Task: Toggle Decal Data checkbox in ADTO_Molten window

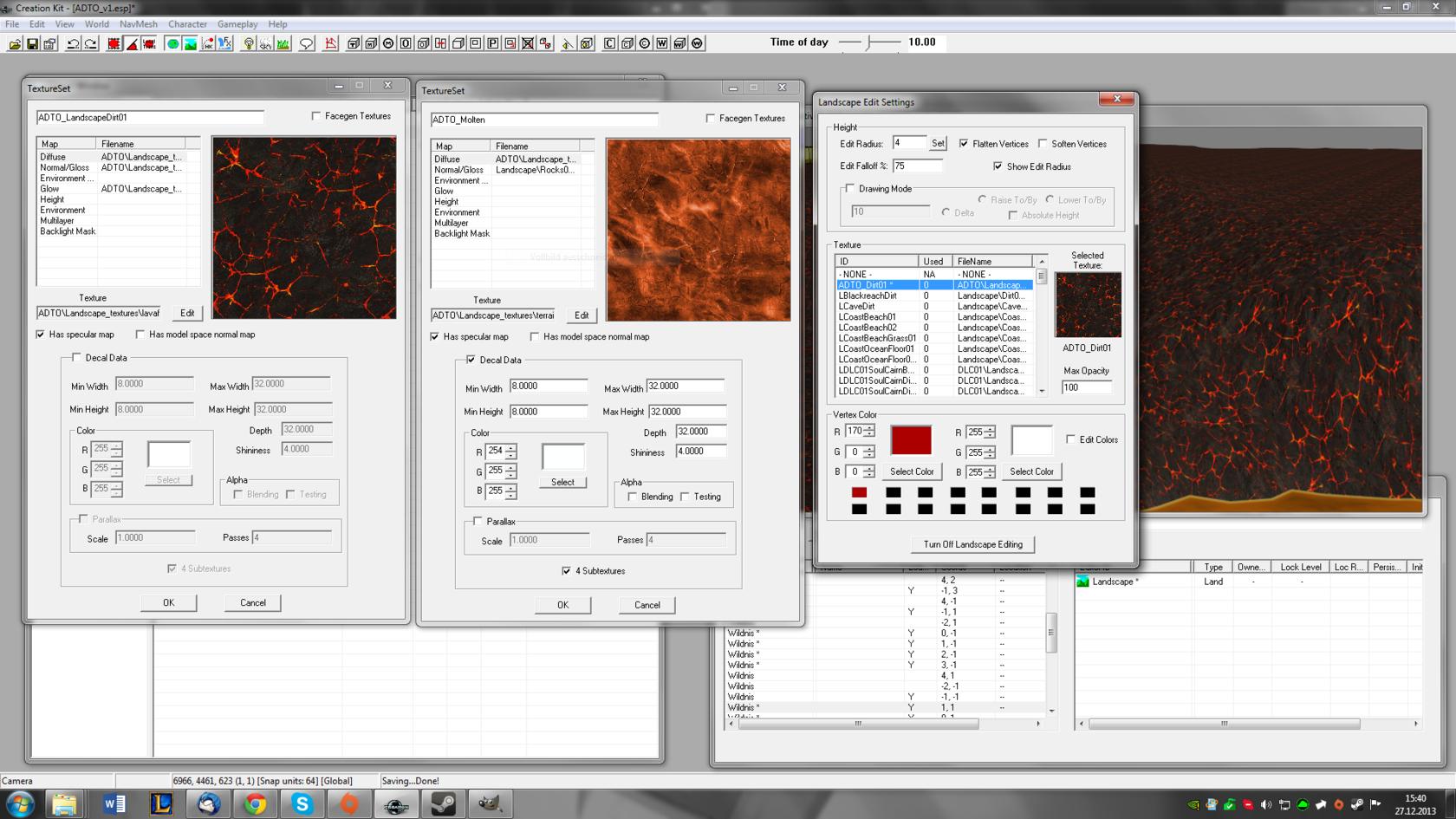Action: pyautogui.click(x=471, y=360)
